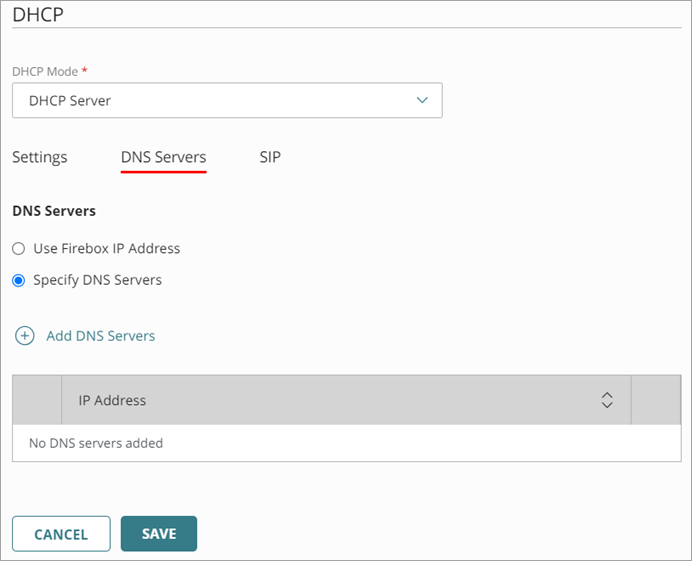Switch to the DNS Servers tab
Image resolution: width=692 pixels, height=561 pixels.
point(164,157)
